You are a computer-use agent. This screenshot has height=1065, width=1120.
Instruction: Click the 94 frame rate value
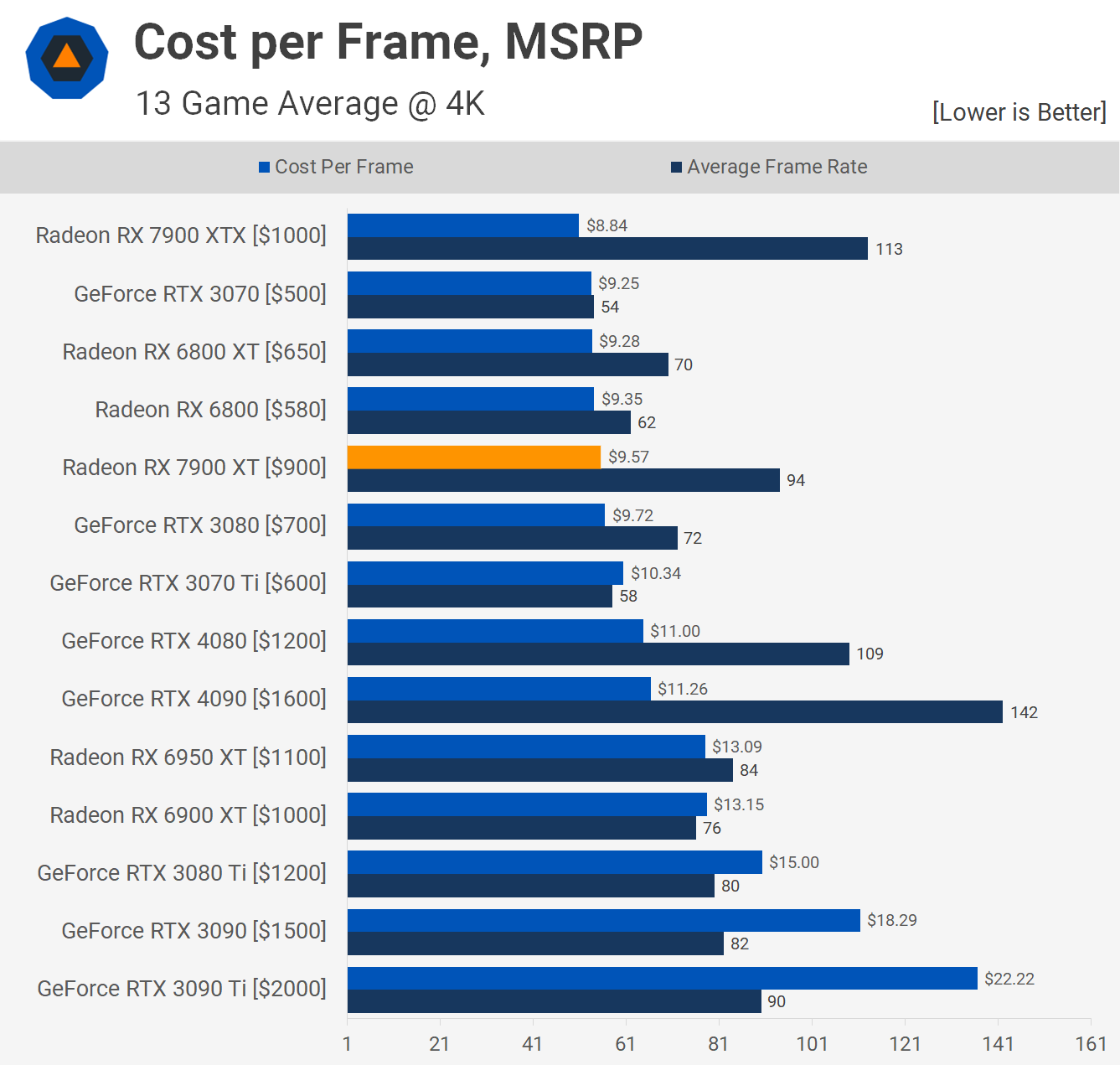point(796,480)
